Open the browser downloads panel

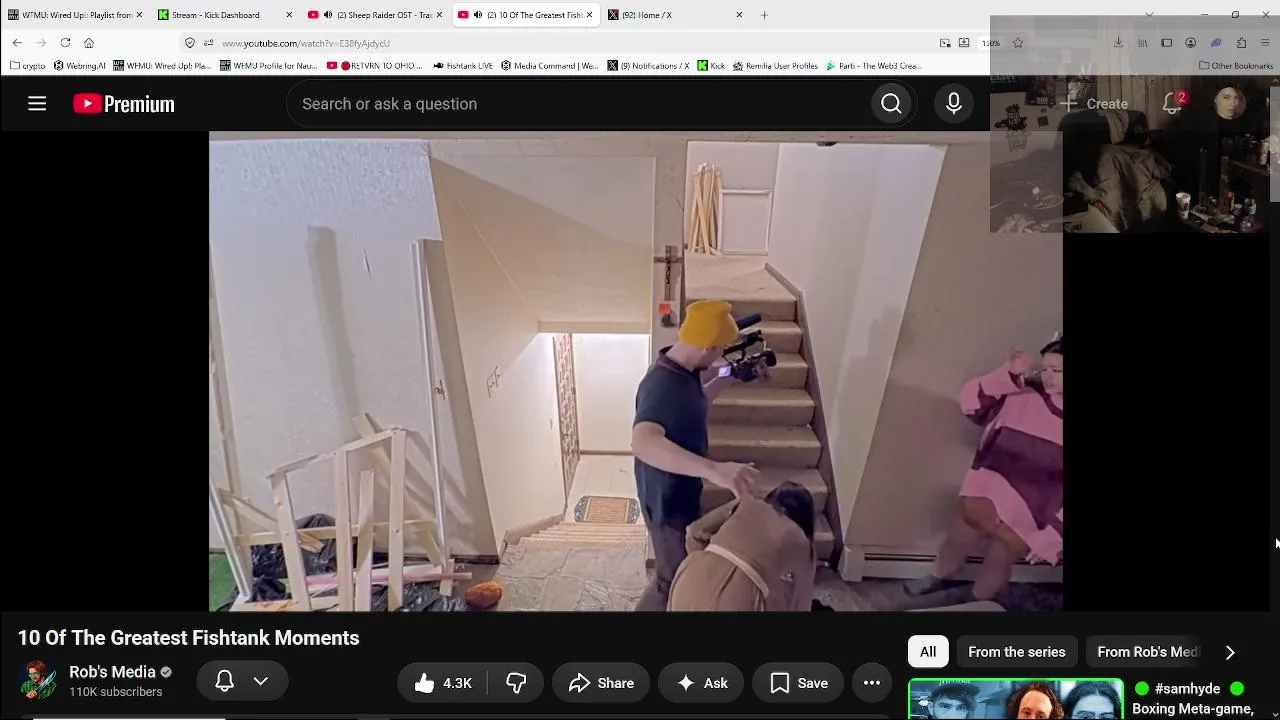click(1118, 43)
